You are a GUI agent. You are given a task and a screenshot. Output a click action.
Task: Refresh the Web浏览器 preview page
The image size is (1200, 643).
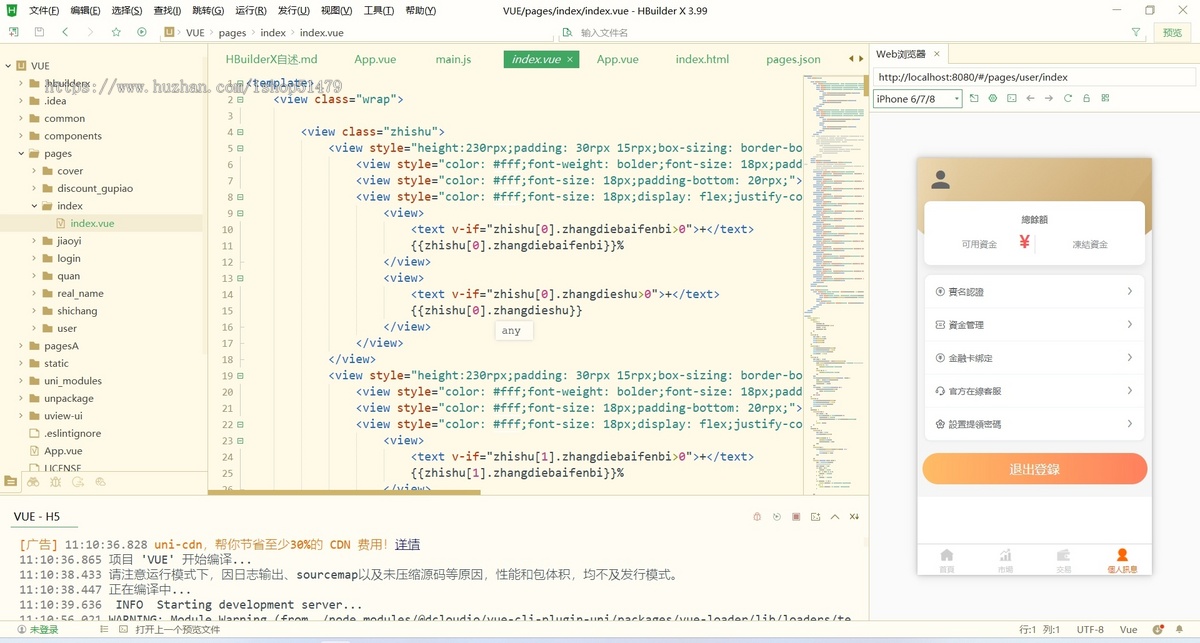pyautogui.click(x=1068, y=98)
